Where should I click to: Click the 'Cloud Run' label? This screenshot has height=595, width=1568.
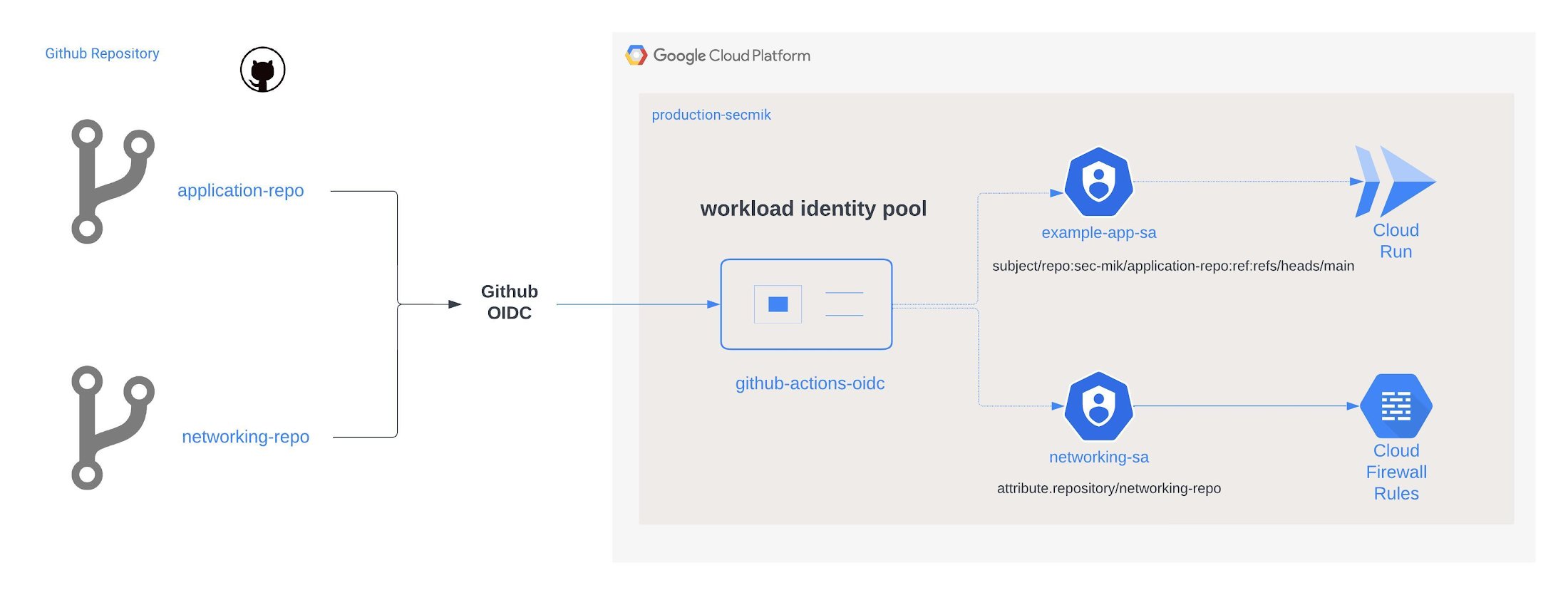click(x=1396, y=241)
